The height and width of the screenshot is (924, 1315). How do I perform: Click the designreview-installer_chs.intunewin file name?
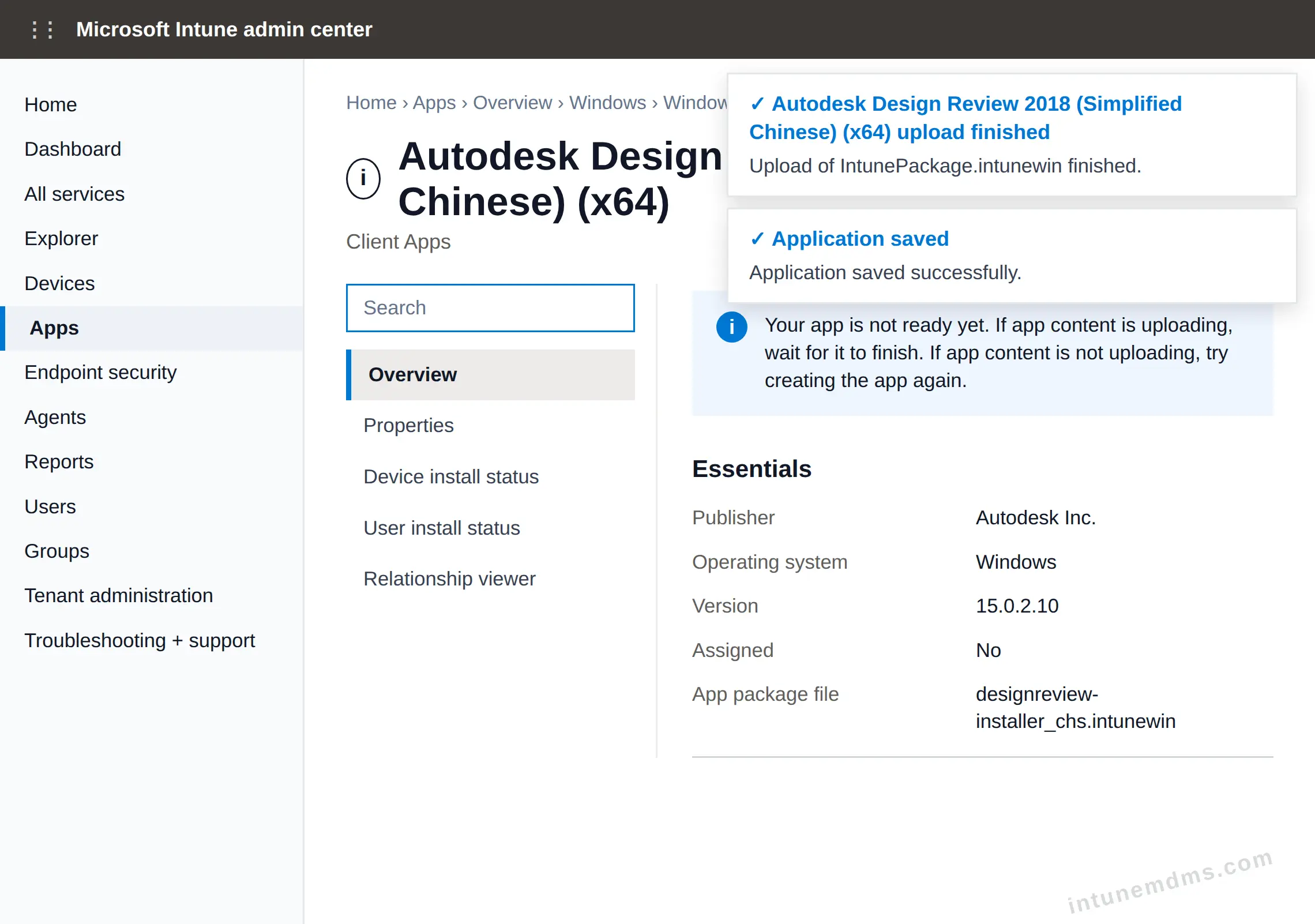(x=1076, y=708)
